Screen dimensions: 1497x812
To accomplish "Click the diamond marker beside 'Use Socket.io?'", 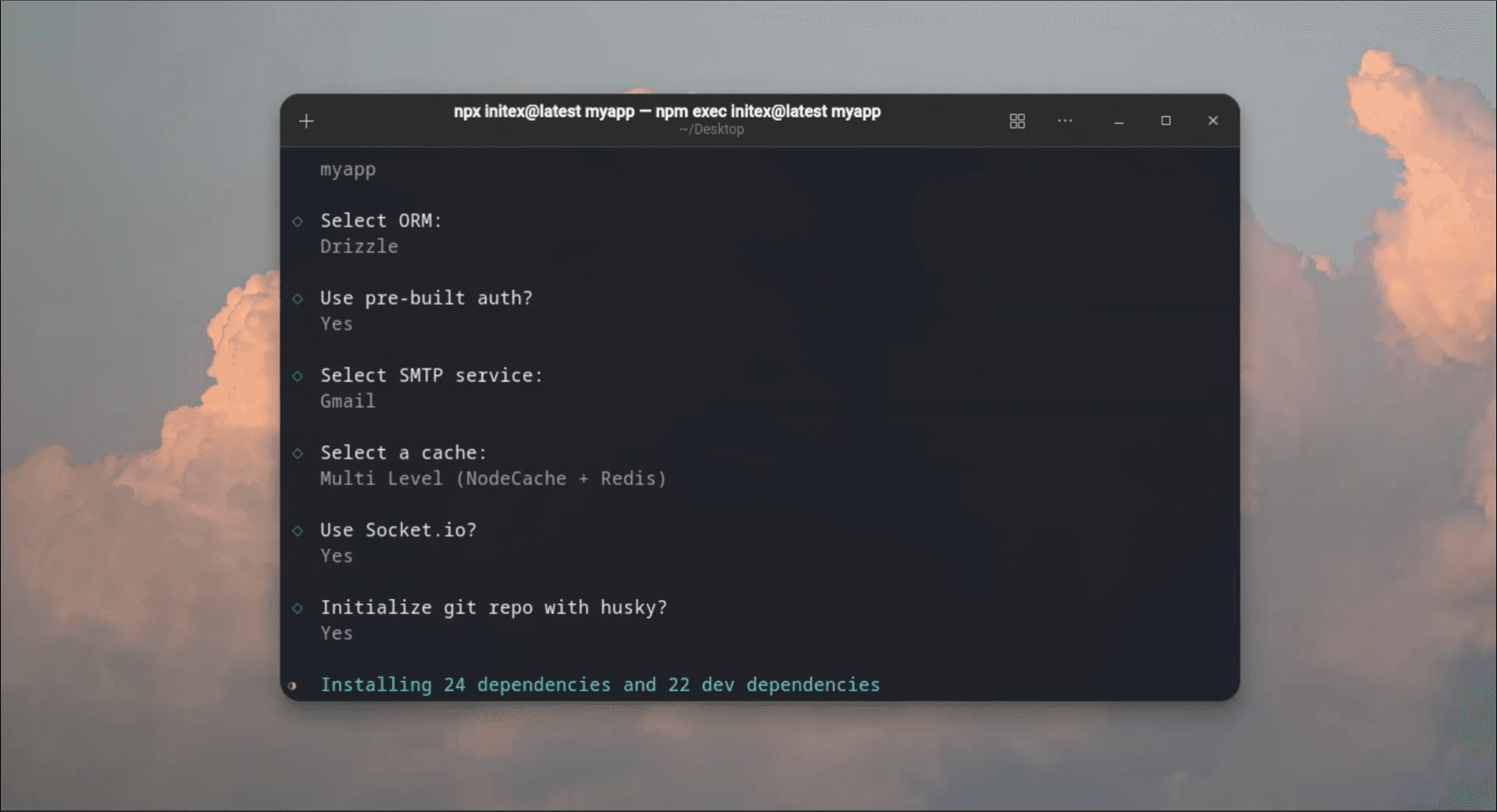I will [x=297, y=531].
